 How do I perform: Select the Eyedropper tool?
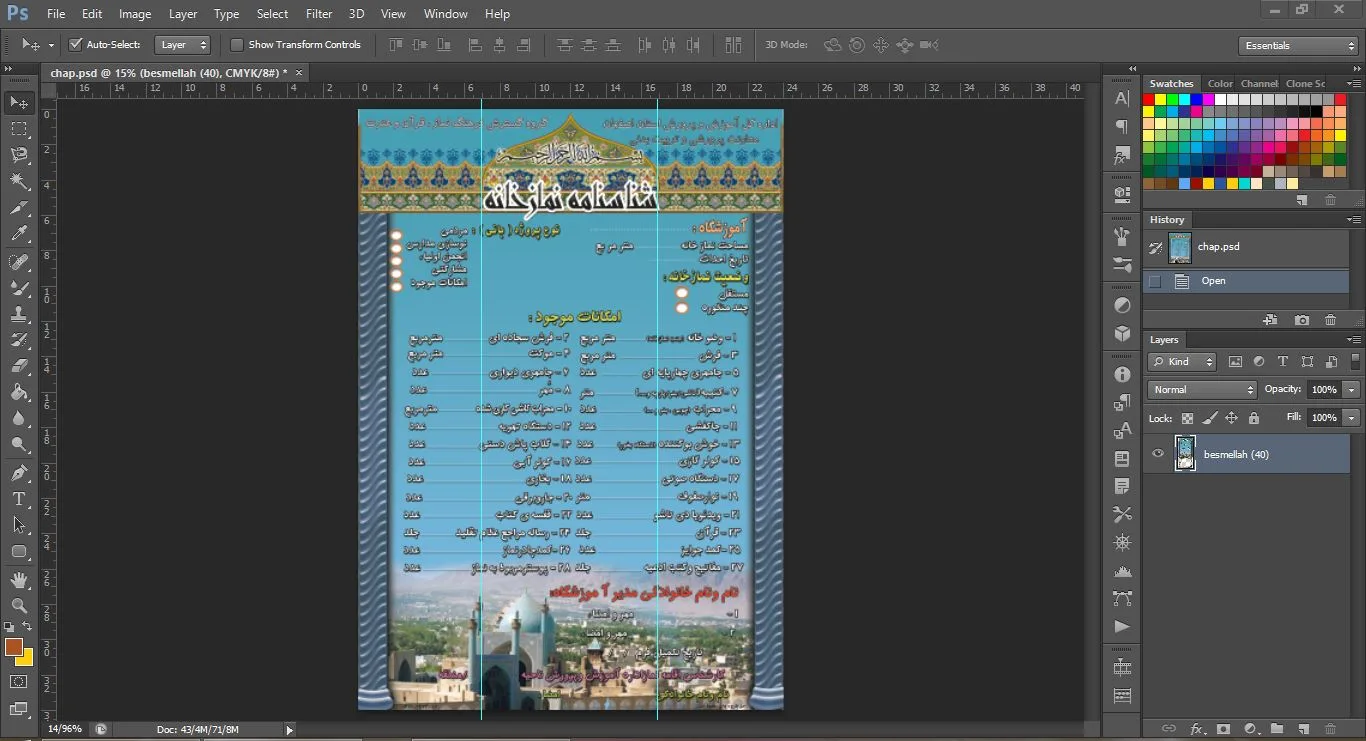(x=19, y=234)
